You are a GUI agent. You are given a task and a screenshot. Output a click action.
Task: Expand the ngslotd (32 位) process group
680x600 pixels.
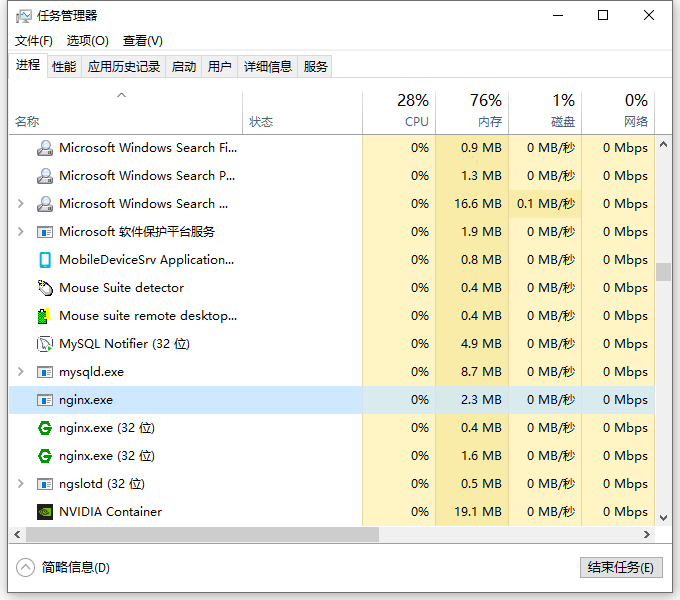pyautogui.click(x=20, y=484)
